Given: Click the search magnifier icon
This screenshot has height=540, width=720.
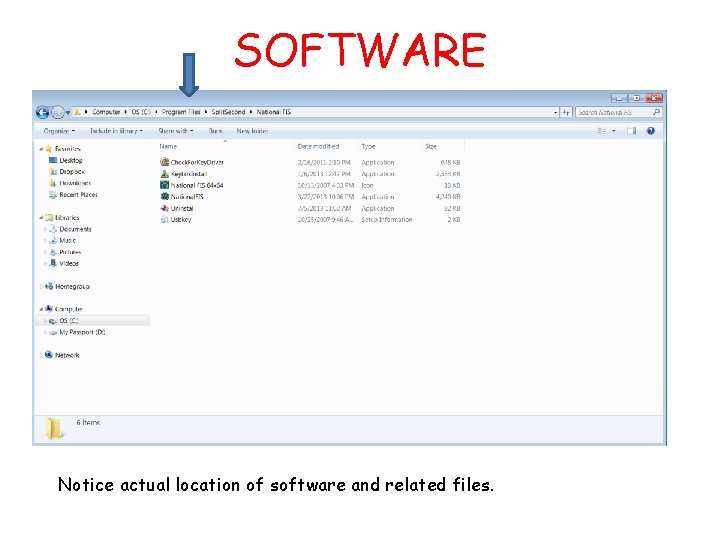Looking at the screenshot, I should (x=656, y=112).
